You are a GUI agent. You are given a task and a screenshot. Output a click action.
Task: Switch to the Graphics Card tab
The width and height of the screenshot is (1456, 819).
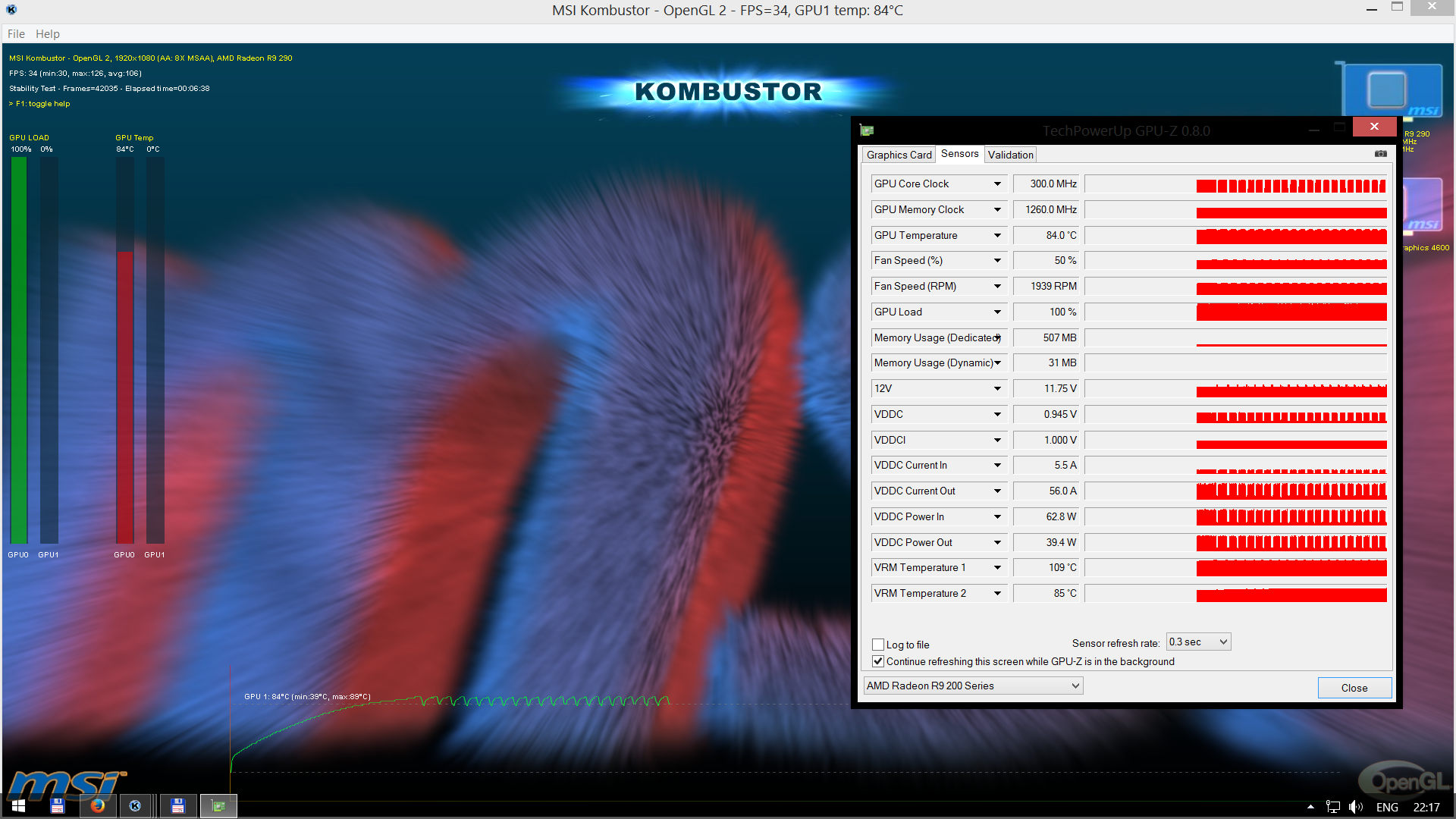[899, 155]
